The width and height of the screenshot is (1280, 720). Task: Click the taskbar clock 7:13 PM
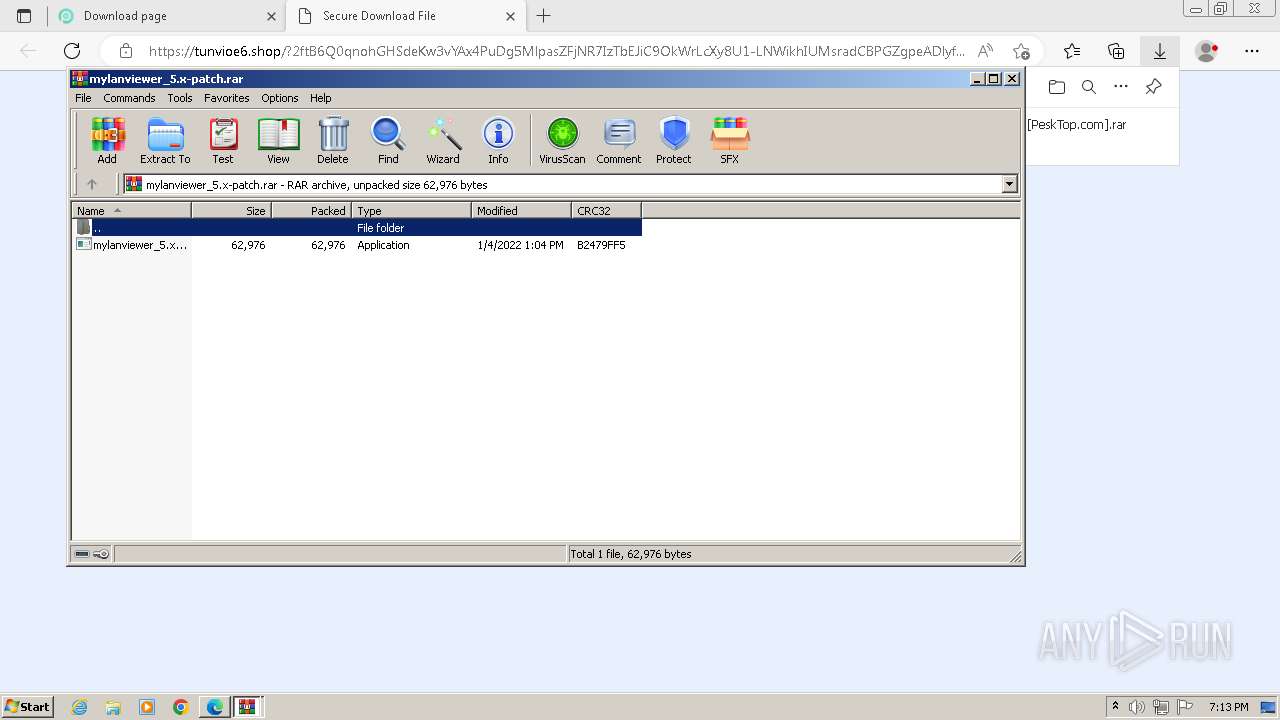[1229, 707]
